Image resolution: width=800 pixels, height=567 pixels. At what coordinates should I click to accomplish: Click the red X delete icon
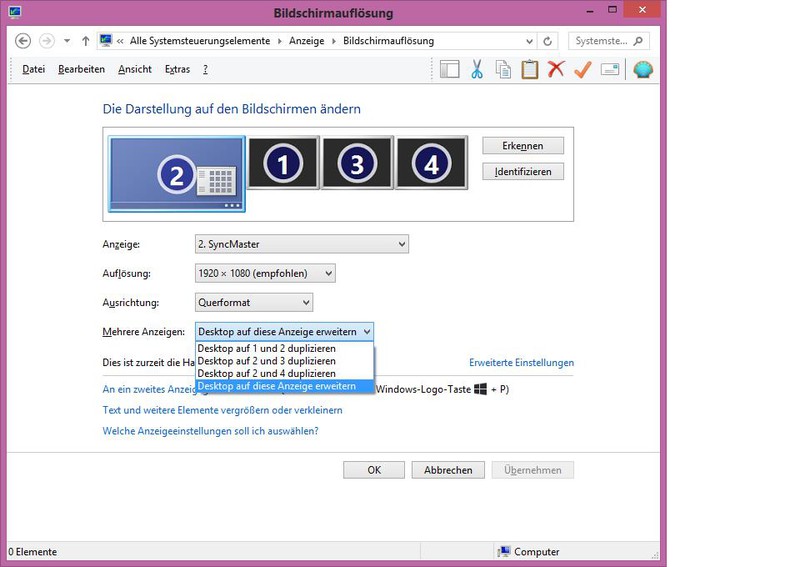tap(556, 69)
